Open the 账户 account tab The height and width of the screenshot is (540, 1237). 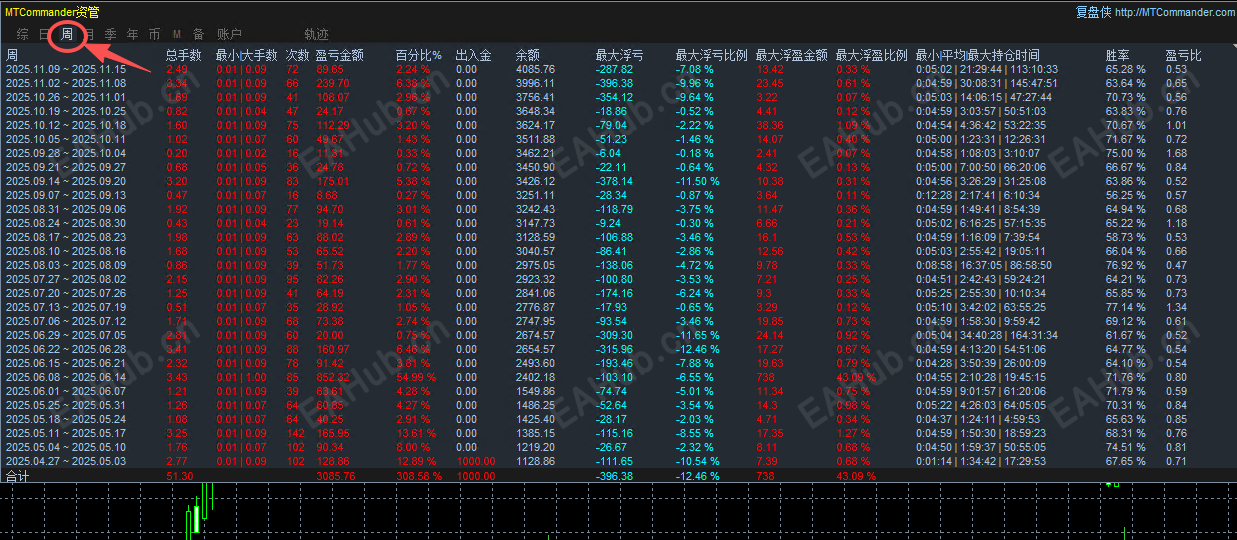coord(229,35)
